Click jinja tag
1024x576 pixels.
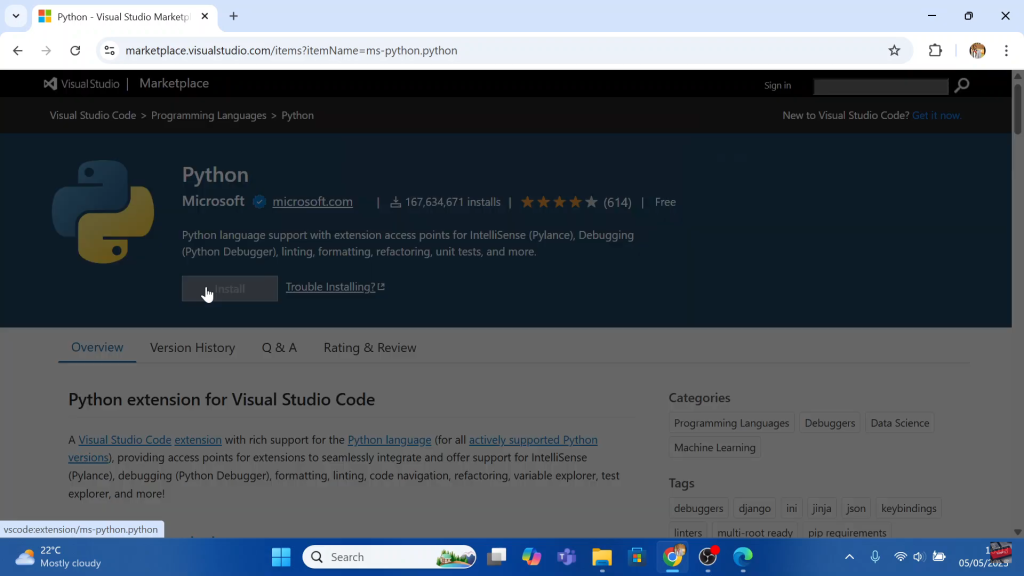click(x=821, y=508)
